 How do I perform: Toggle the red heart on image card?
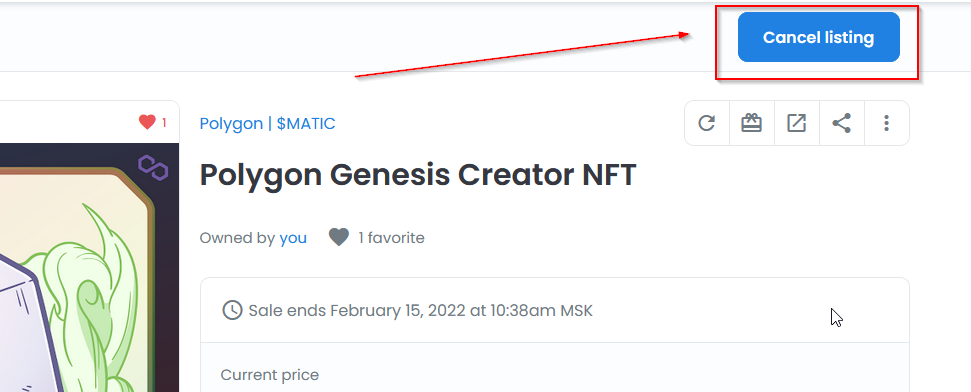pos(147,122)
